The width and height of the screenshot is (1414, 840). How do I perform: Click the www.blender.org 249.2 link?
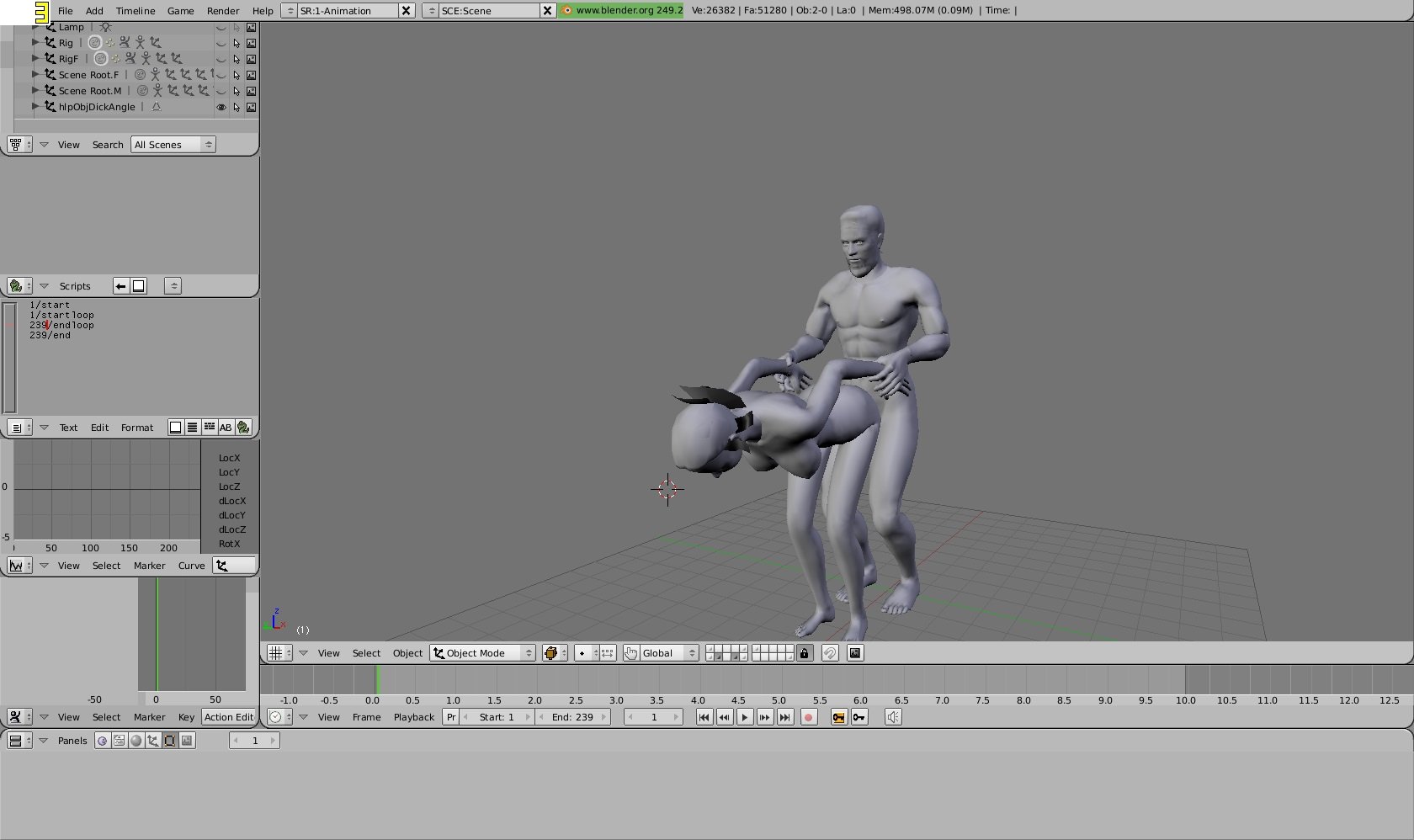pyautogui.click(x=622, y=10)
